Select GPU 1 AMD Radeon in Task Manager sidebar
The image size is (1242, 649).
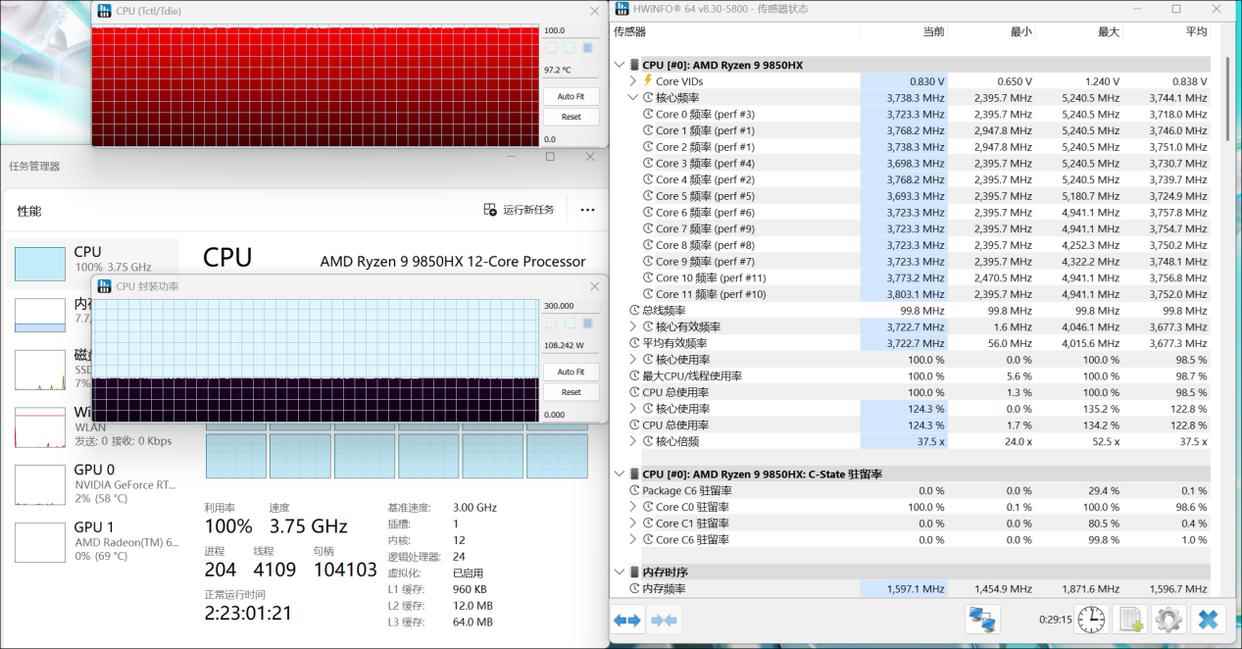coord(92,542)
